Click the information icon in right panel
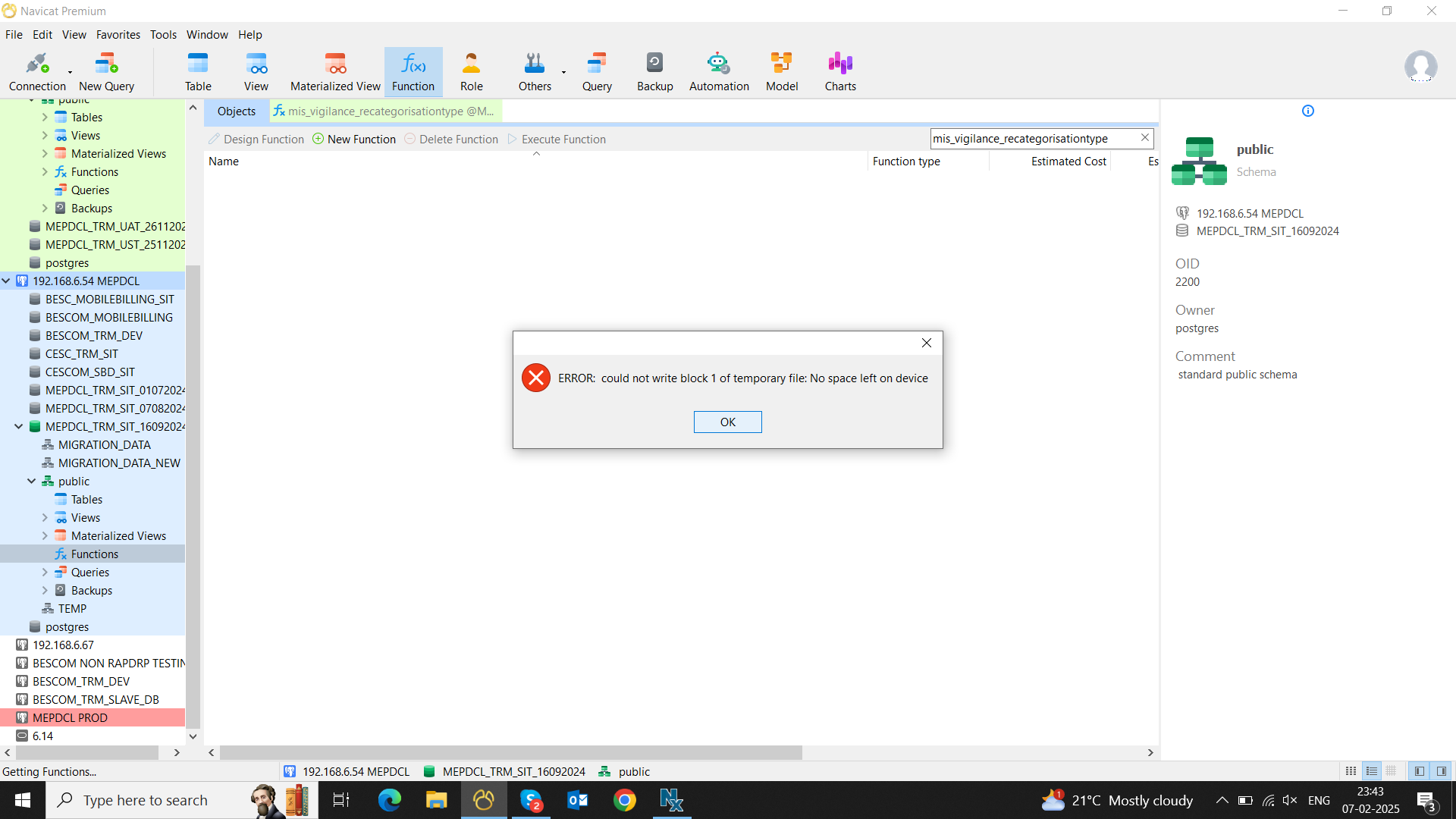The height and width of the screenshot is (819, 1456). click(1307, 111)
